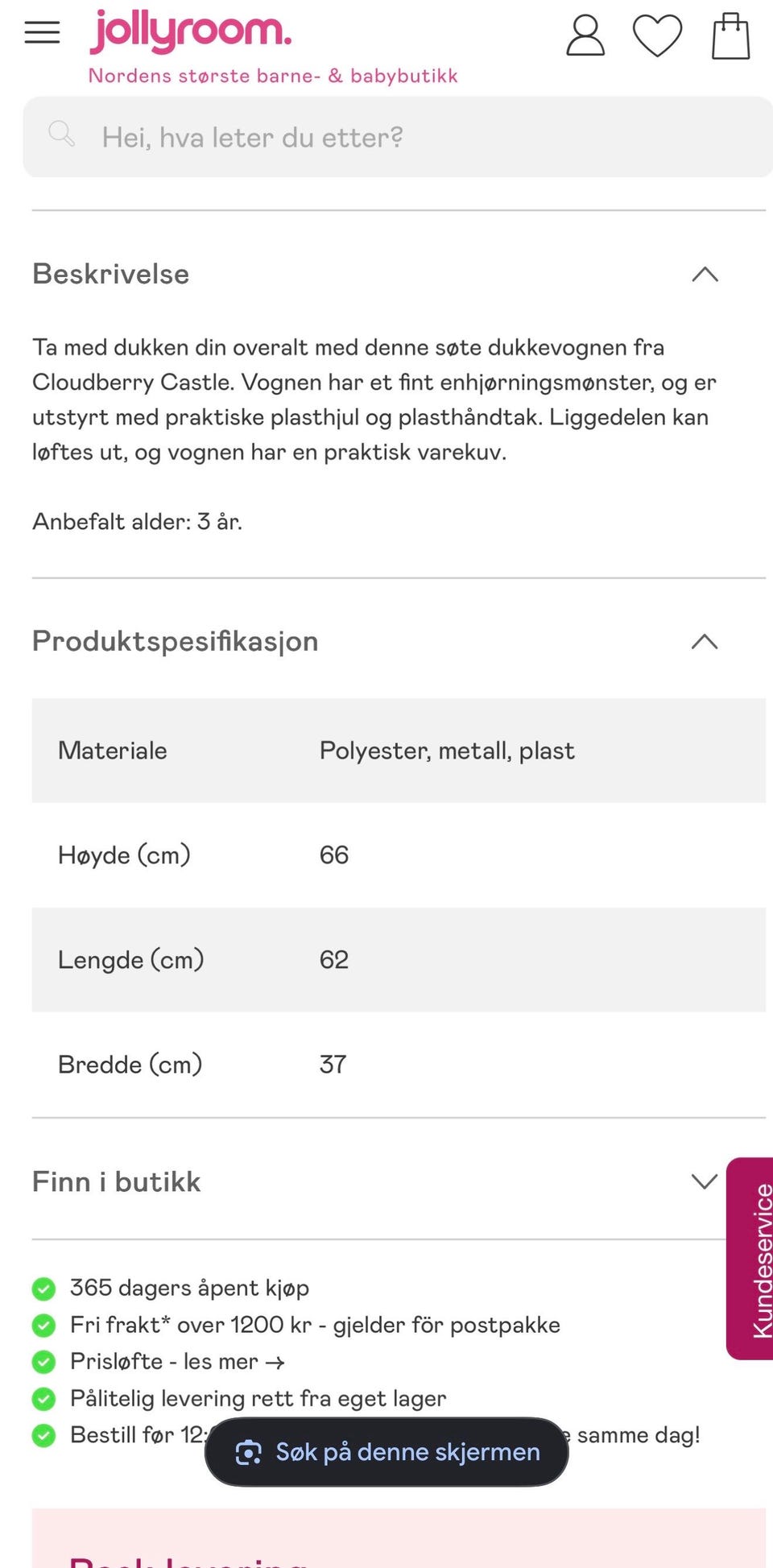Expand the Finn i butikk section
The height and width of the screenshot is (1568, 773).
[705, 1181]
